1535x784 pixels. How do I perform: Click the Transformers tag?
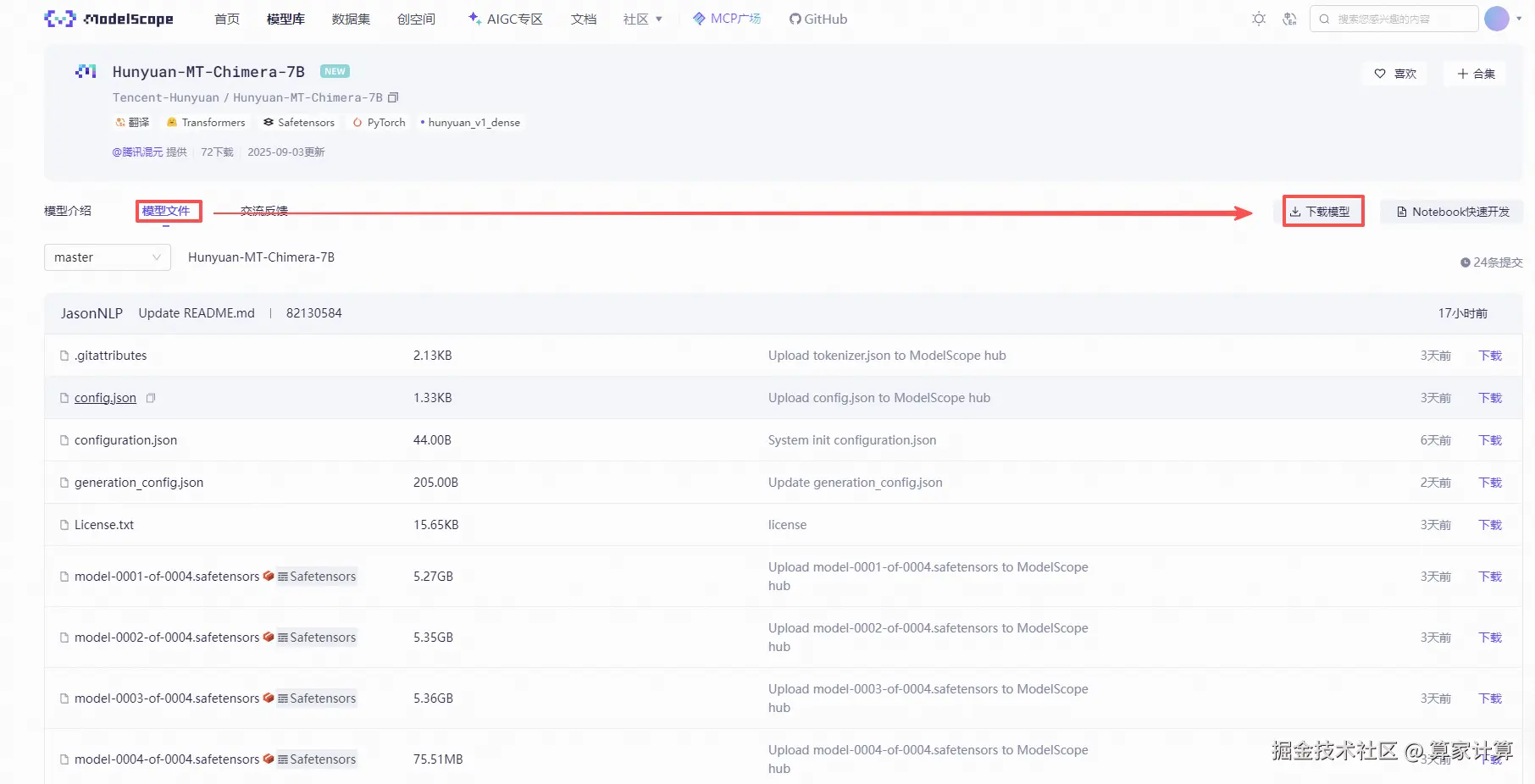point(206,123)
